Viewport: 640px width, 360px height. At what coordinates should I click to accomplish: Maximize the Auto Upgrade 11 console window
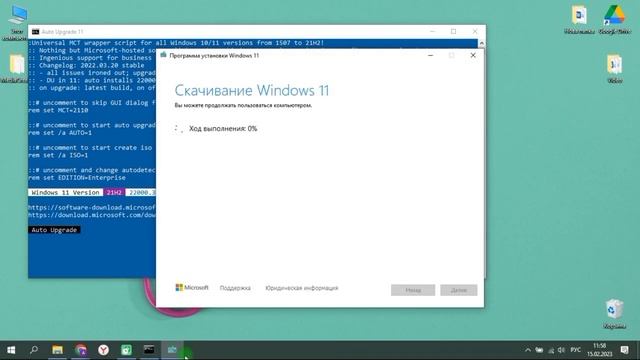pyautogui.click(x=453, y=31)
